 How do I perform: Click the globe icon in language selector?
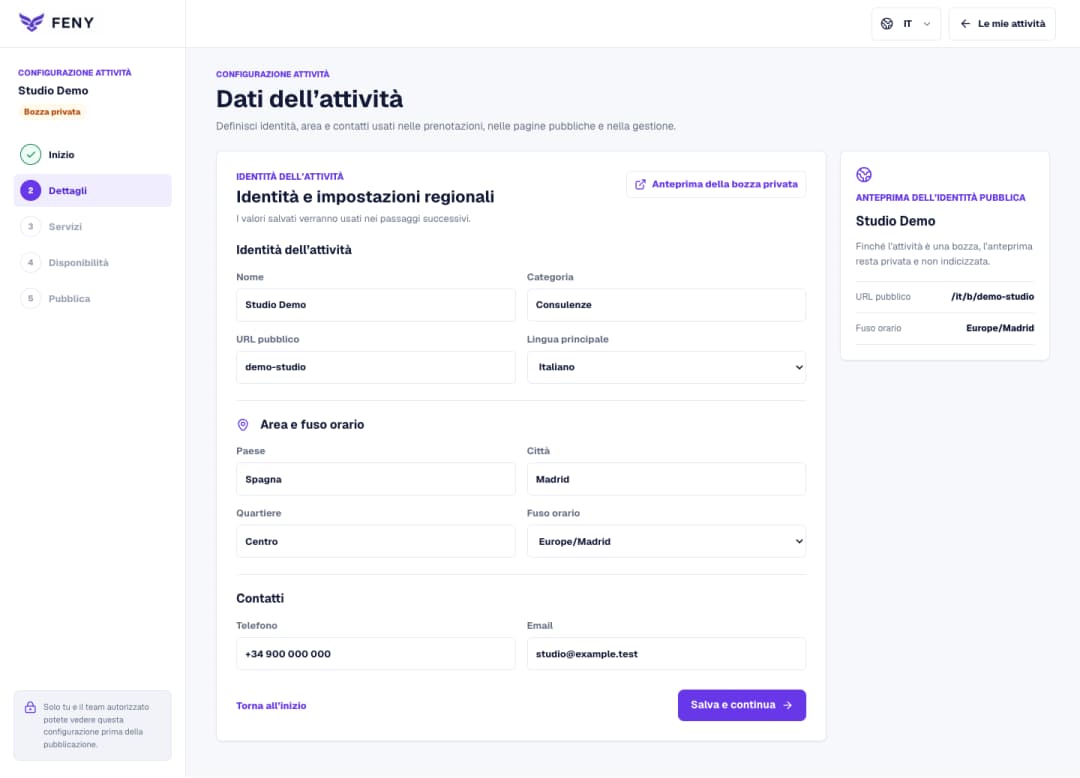887,23
